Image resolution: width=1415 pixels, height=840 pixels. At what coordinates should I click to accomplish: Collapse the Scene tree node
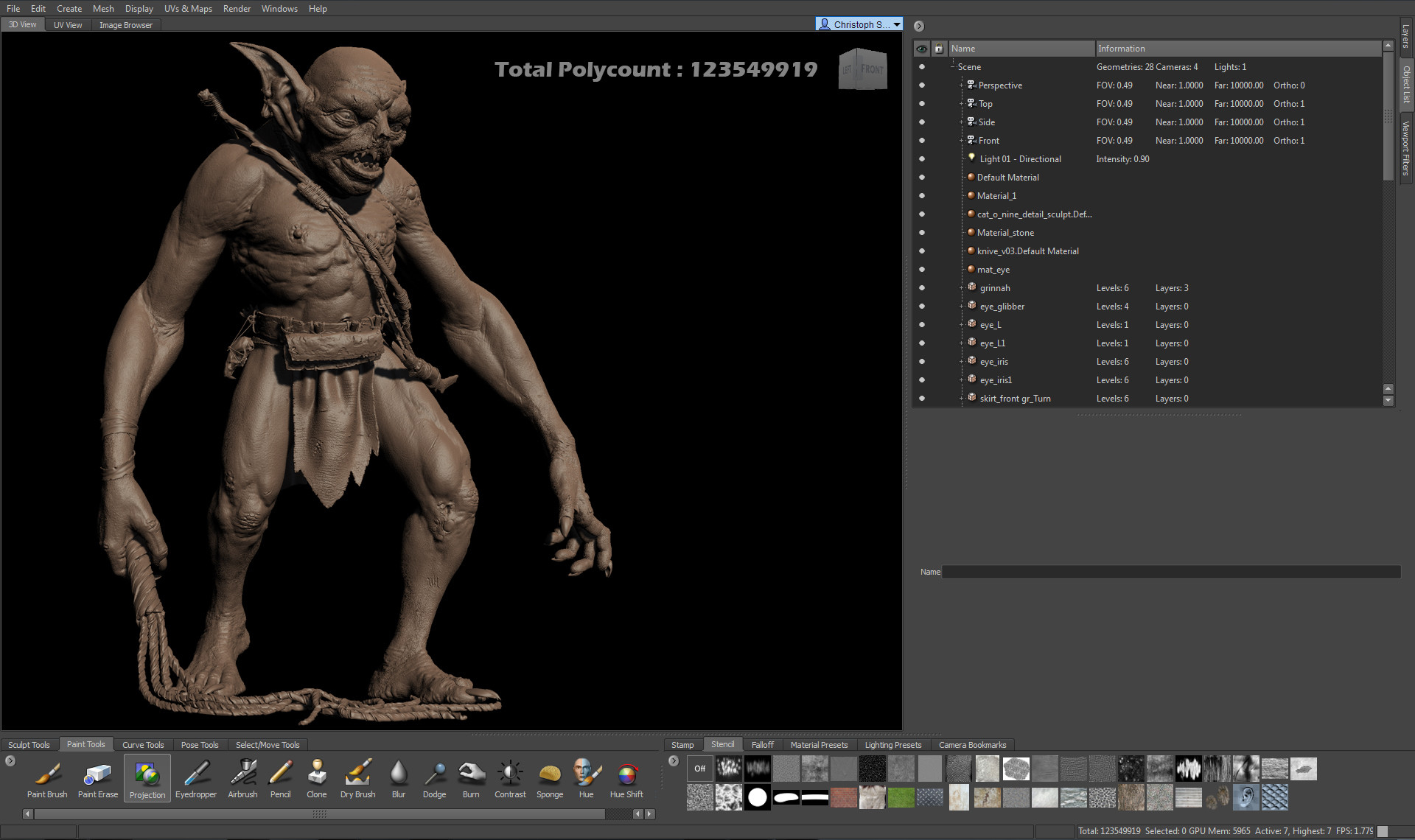point(953,67)
